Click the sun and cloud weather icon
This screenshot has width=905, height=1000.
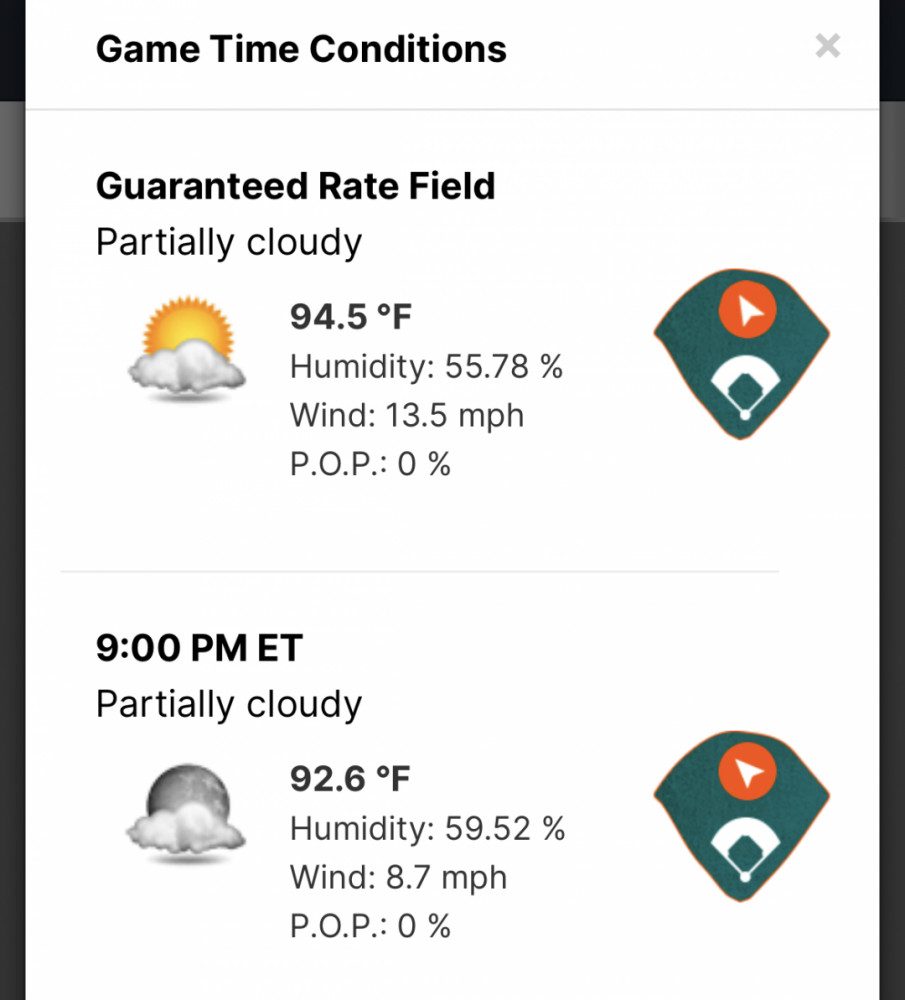tap(187, 348)
